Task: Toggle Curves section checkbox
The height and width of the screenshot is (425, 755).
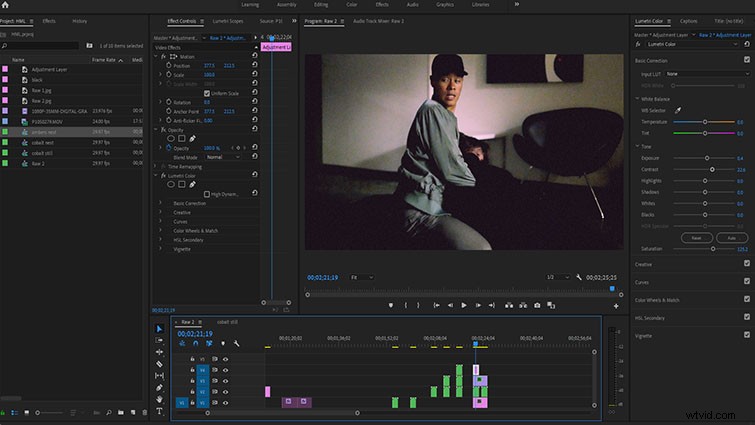Action: (747, 281)
